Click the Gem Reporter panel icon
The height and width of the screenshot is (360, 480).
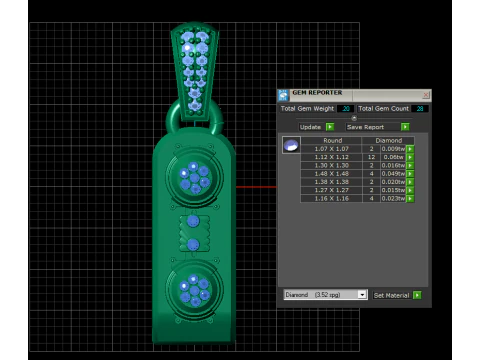click(283, 95)
